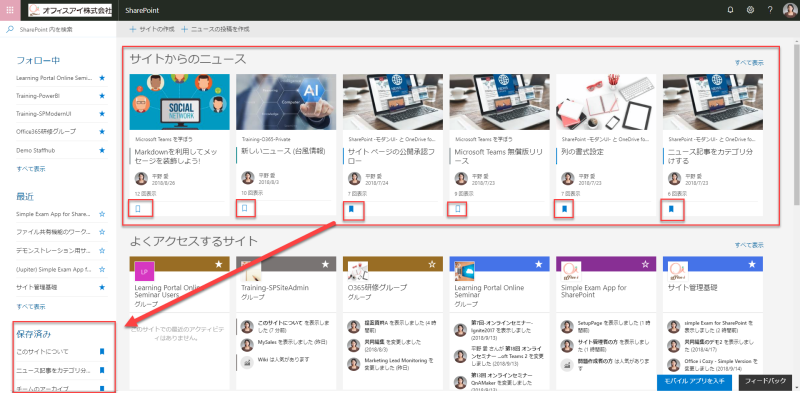Follow ファイル共有機能のワーク... with star
The width and height of the screenshot is (800, 393).
(x=102, y=232)
